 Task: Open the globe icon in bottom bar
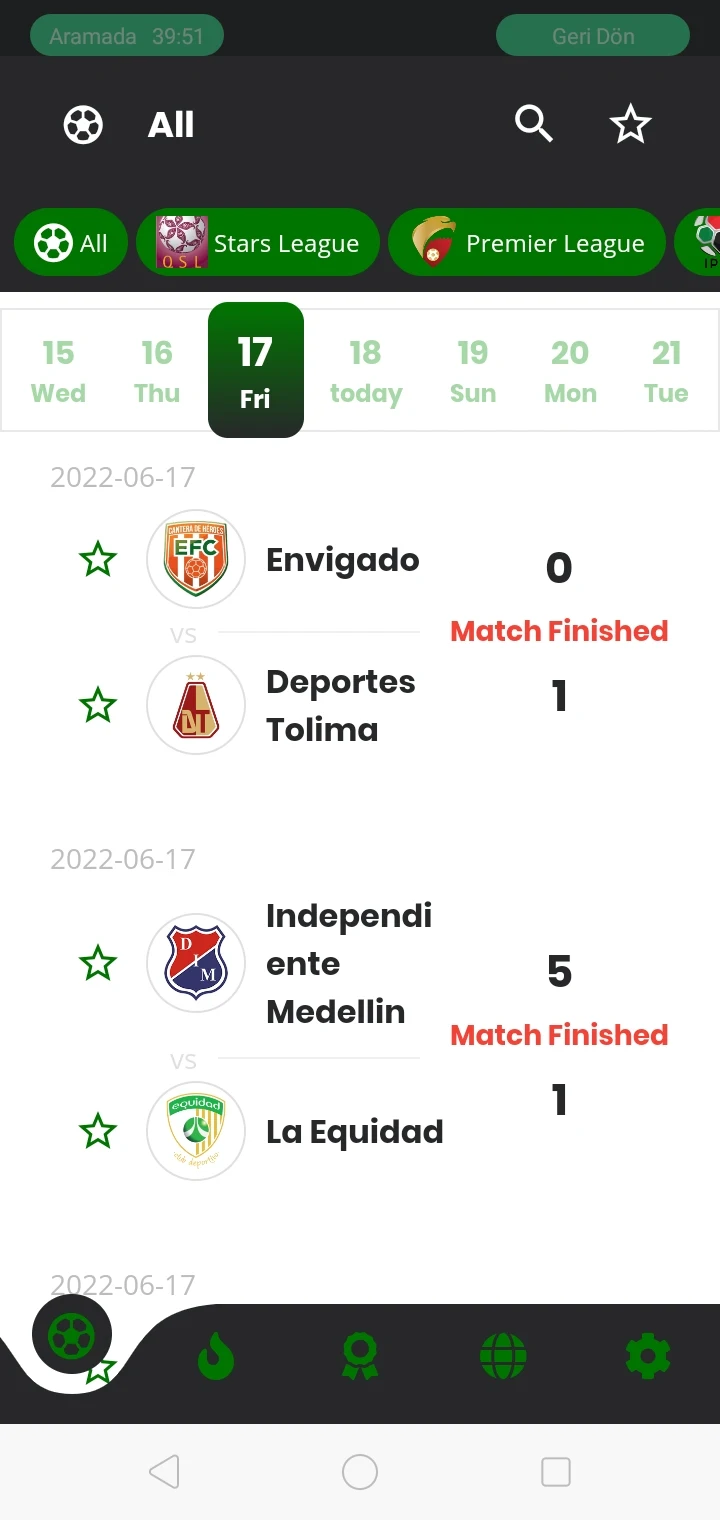[x=503, y=1357]
